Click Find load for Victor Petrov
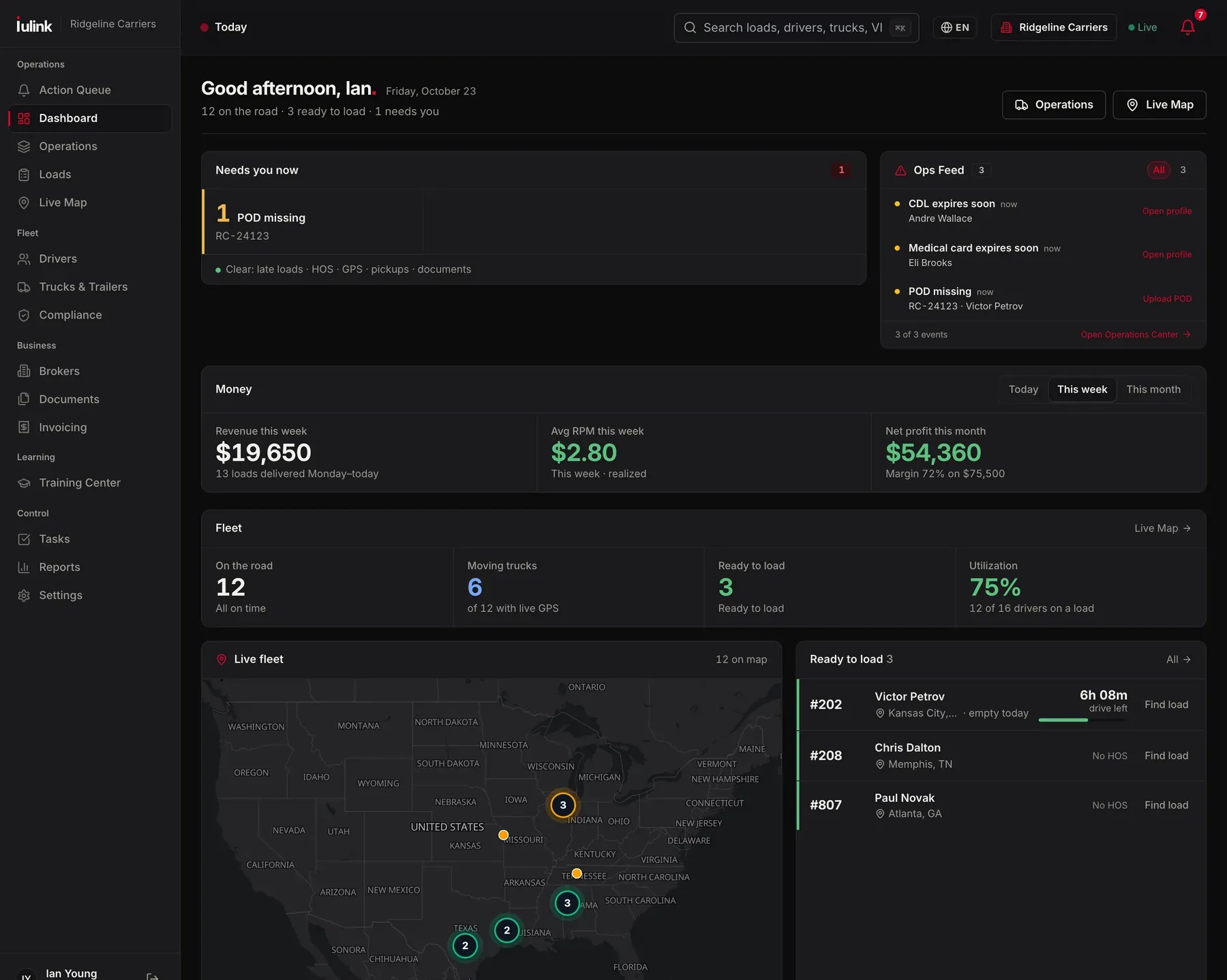The image size is (1227, 980). point(1166,705)
